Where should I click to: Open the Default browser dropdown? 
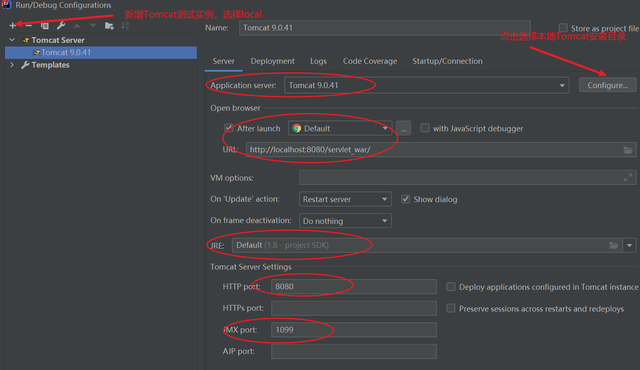pyautogui.click(x=340, y=129)
